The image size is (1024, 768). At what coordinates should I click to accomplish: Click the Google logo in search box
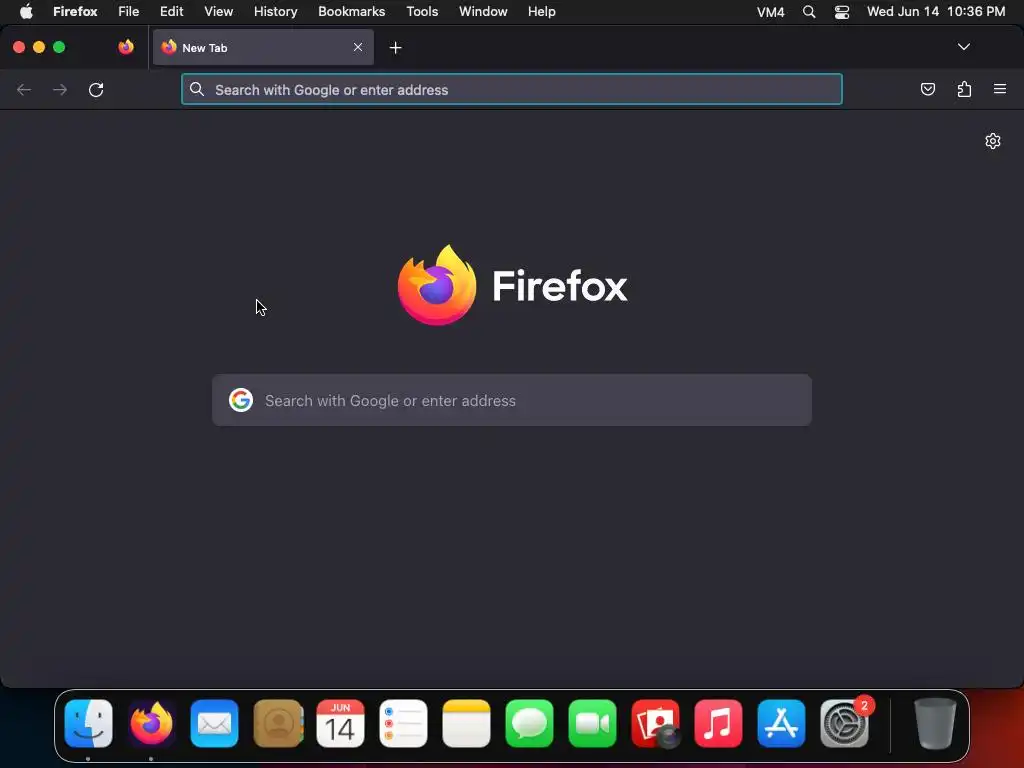point(241,400)
